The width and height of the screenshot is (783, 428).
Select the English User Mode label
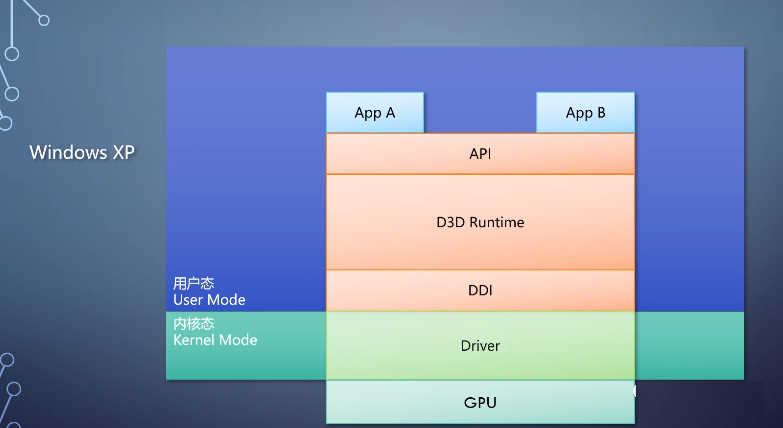coord(209,300)
